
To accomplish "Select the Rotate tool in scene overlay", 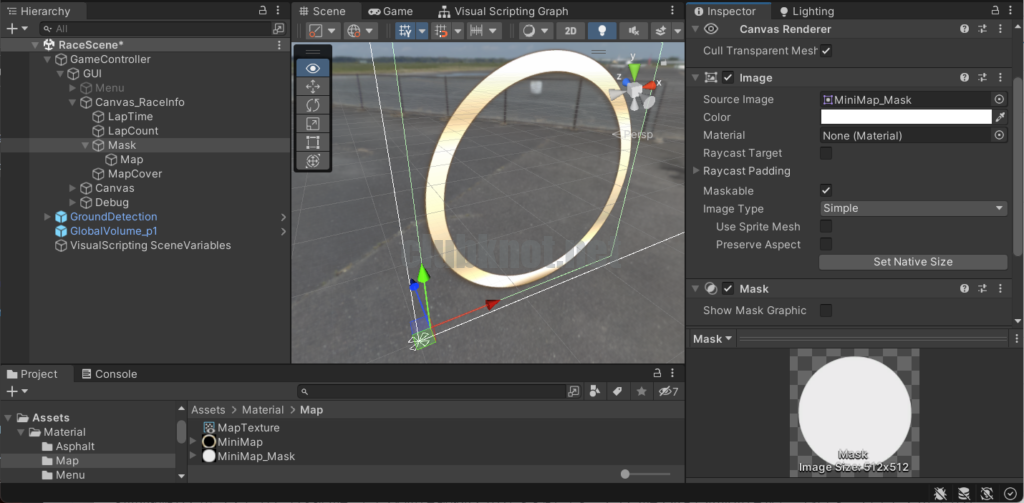I will [x=313, y=105].
